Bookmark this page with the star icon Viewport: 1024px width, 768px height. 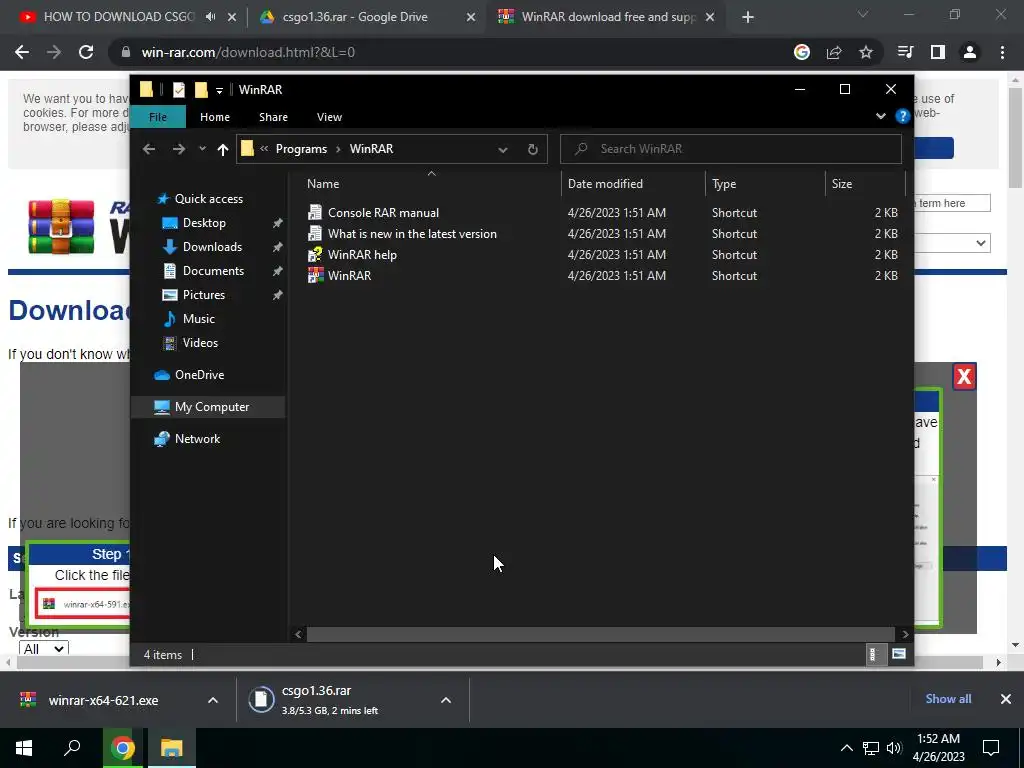point(866,52)
